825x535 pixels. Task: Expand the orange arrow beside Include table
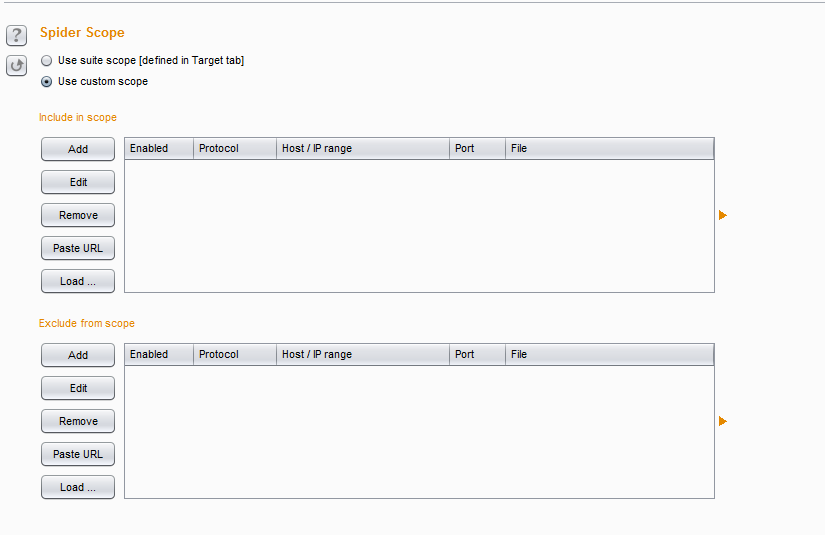click(722, 215)
